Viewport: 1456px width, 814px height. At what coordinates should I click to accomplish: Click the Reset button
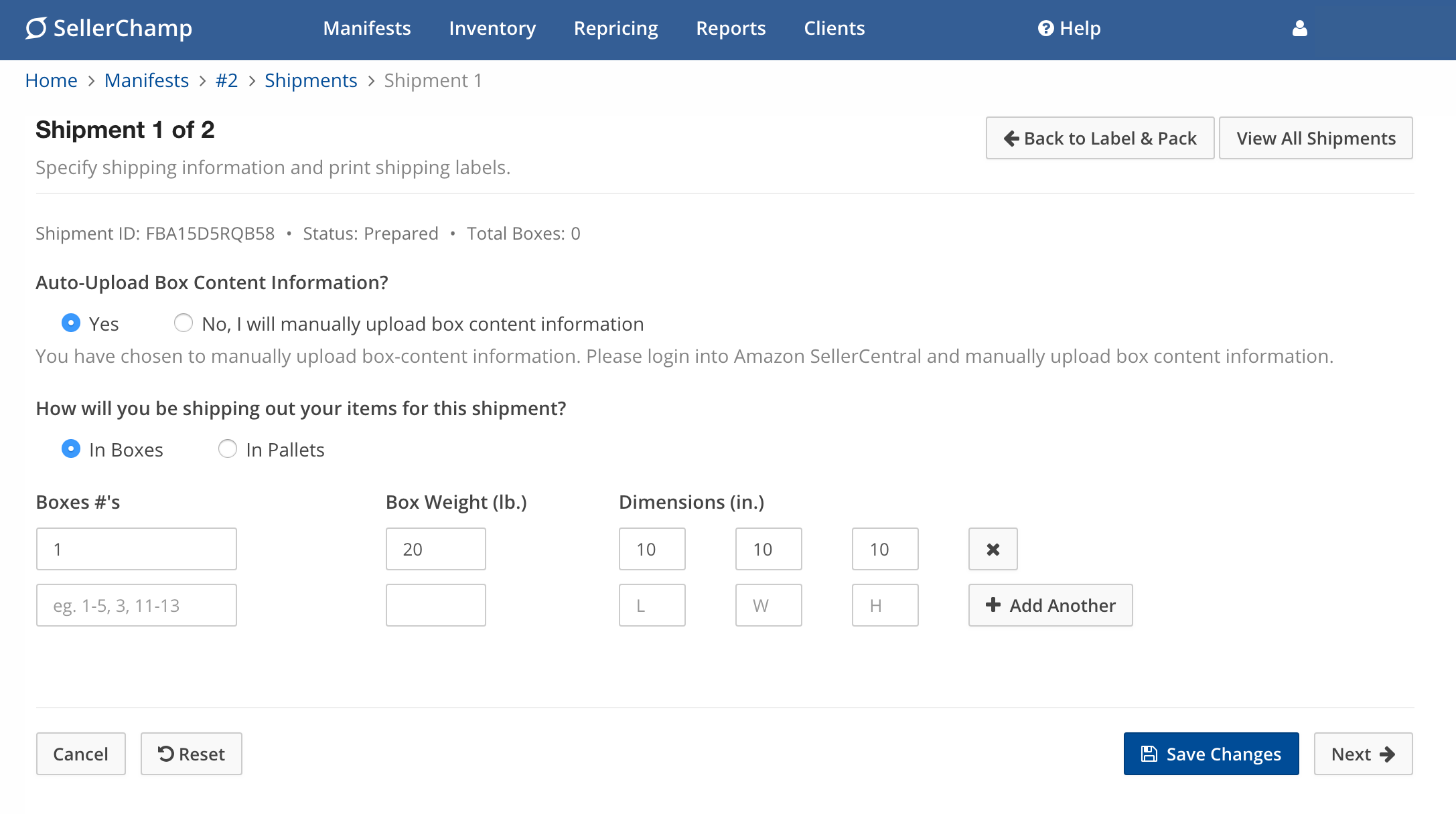pos(191,754)
